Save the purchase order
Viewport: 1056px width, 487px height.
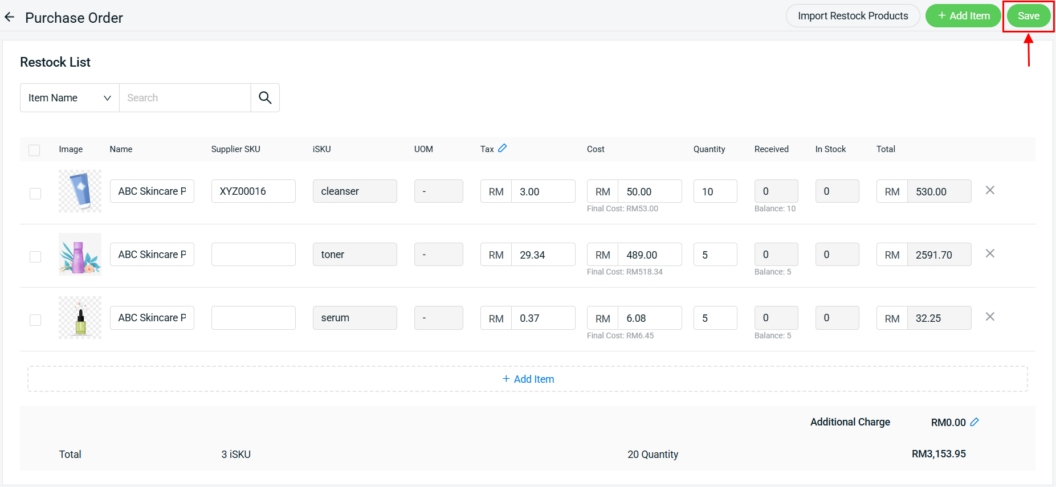[1028, 16]
